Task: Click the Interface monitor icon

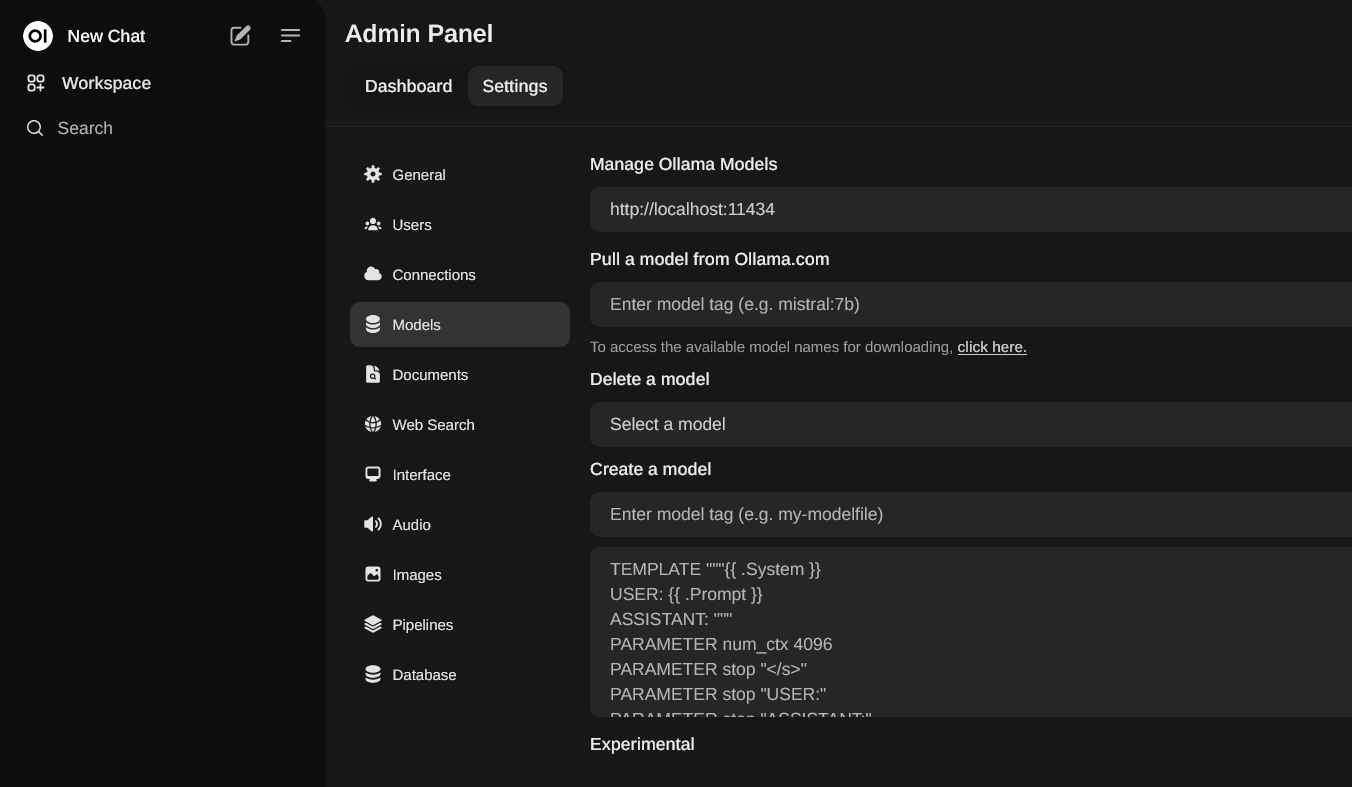Action: (x=373, y=474)
